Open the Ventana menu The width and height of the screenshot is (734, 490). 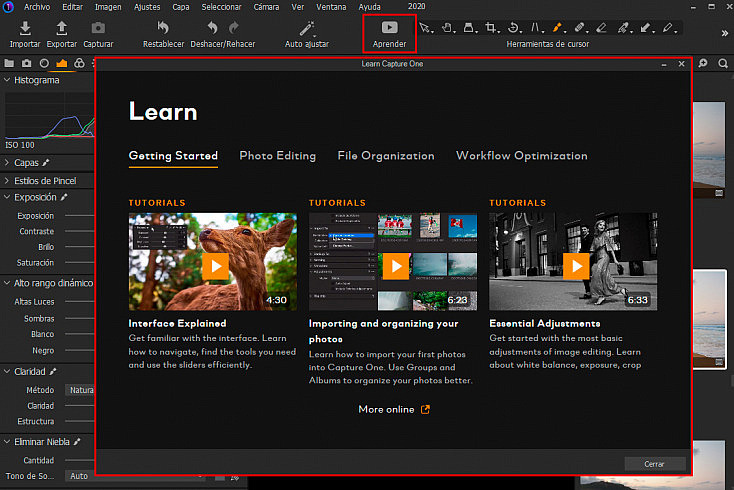(x=331, y=7)
